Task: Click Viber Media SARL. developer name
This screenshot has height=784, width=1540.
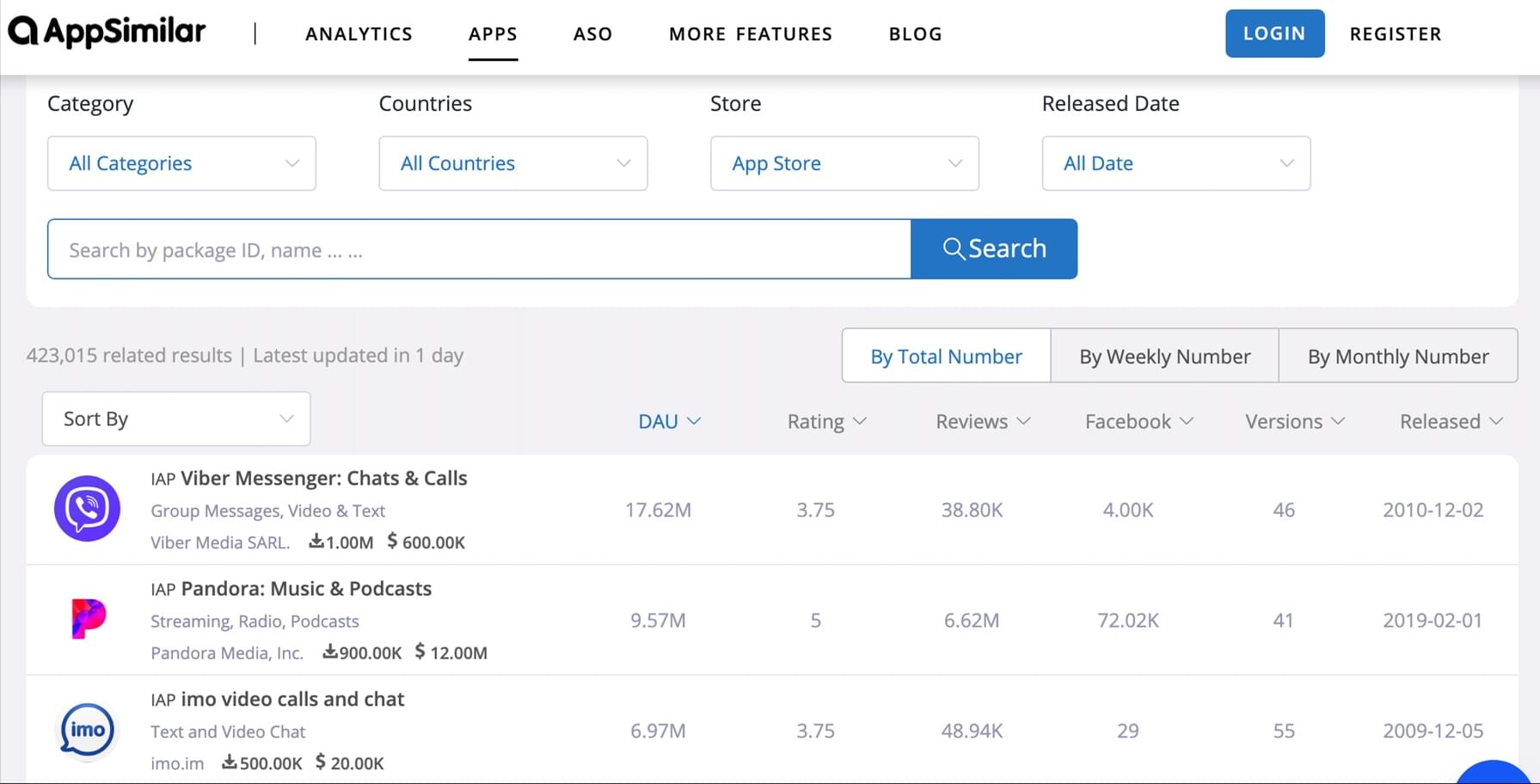Action: [220, 542]
